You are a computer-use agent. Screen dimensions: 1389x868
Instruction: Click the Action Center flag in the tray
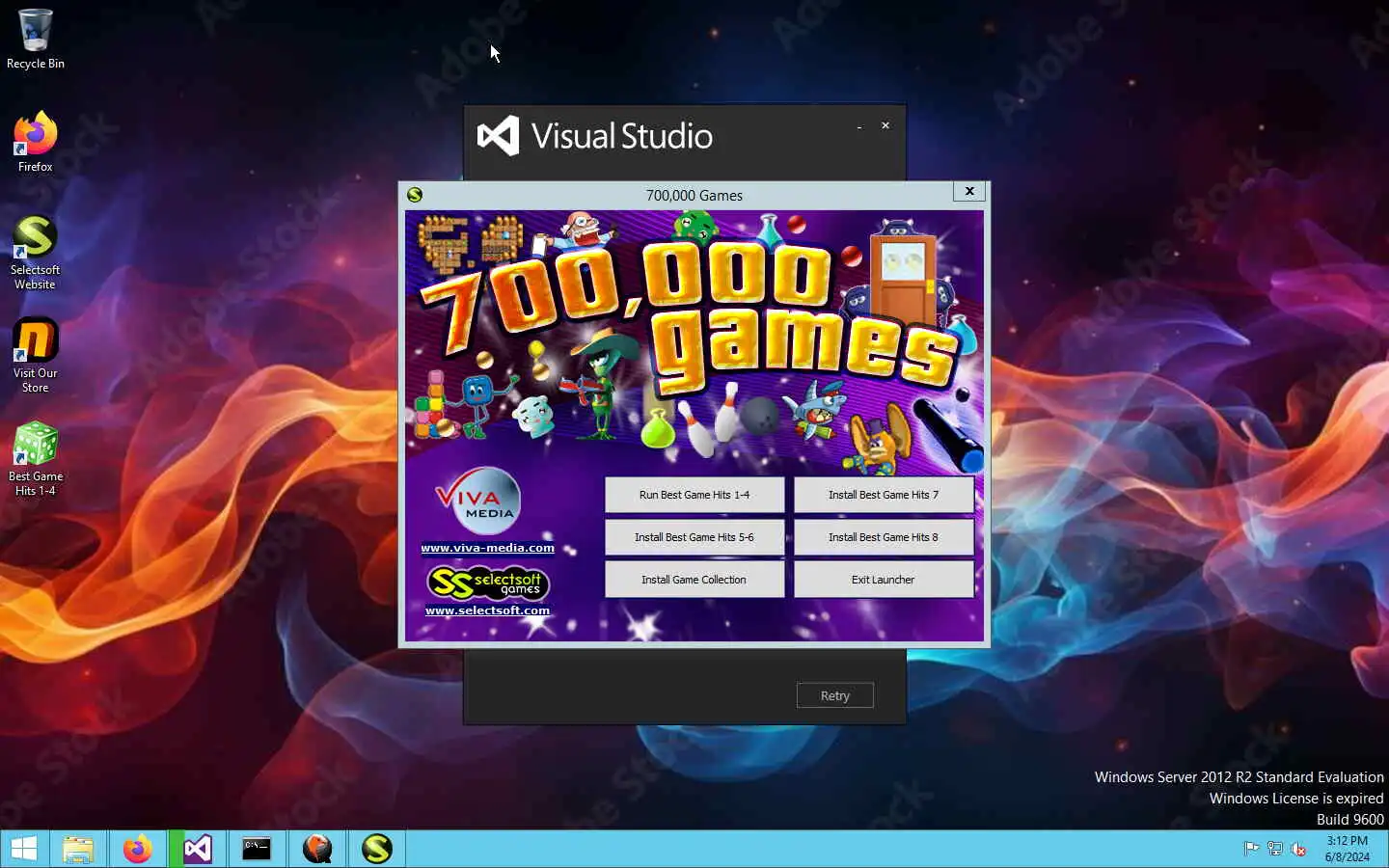(x=1251, y=849)
